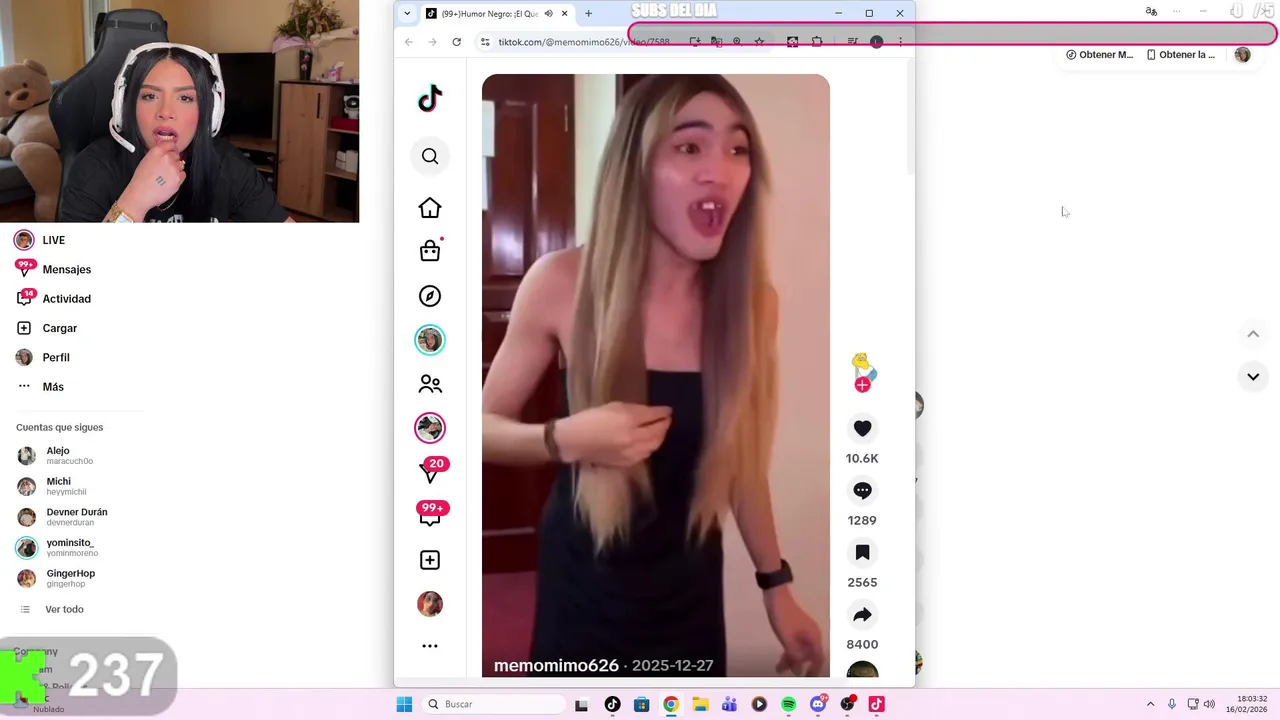Image resolution: width=1280 pixels, height=720 pixels.
Task: Open the Activity icon with badge 20
Action: pyautogui.click(x=431, y=470)
